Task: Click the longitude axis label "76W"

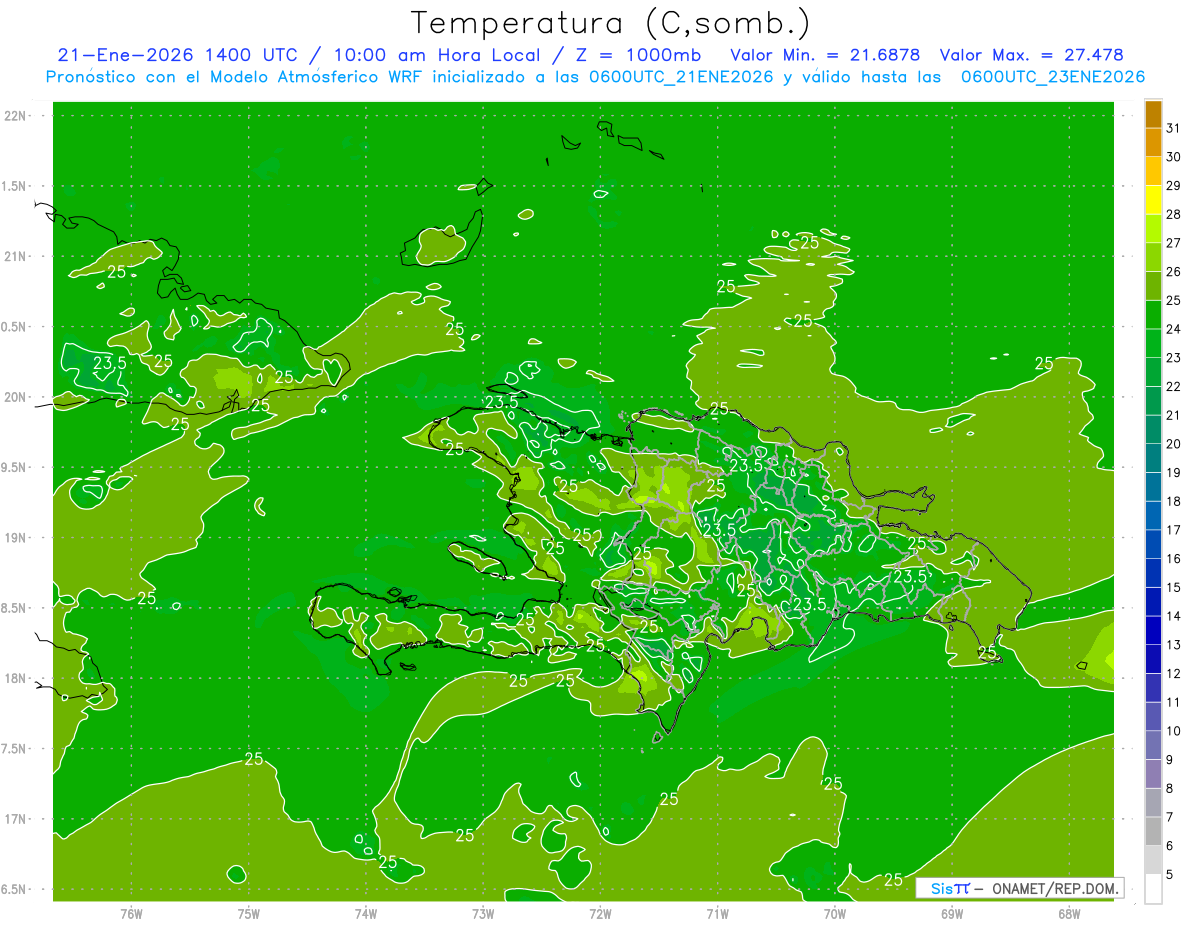Action: click(x=131, y=913)
